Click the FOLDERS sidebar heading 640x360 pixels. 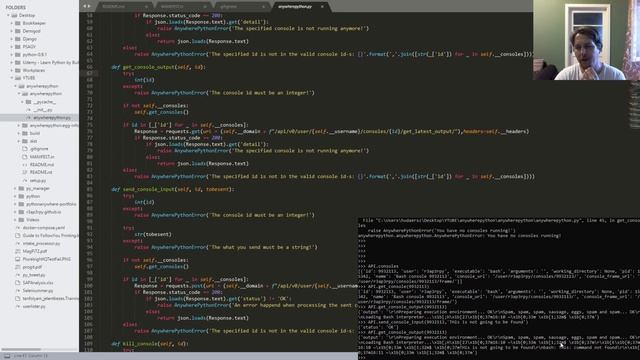click(16, 7)
